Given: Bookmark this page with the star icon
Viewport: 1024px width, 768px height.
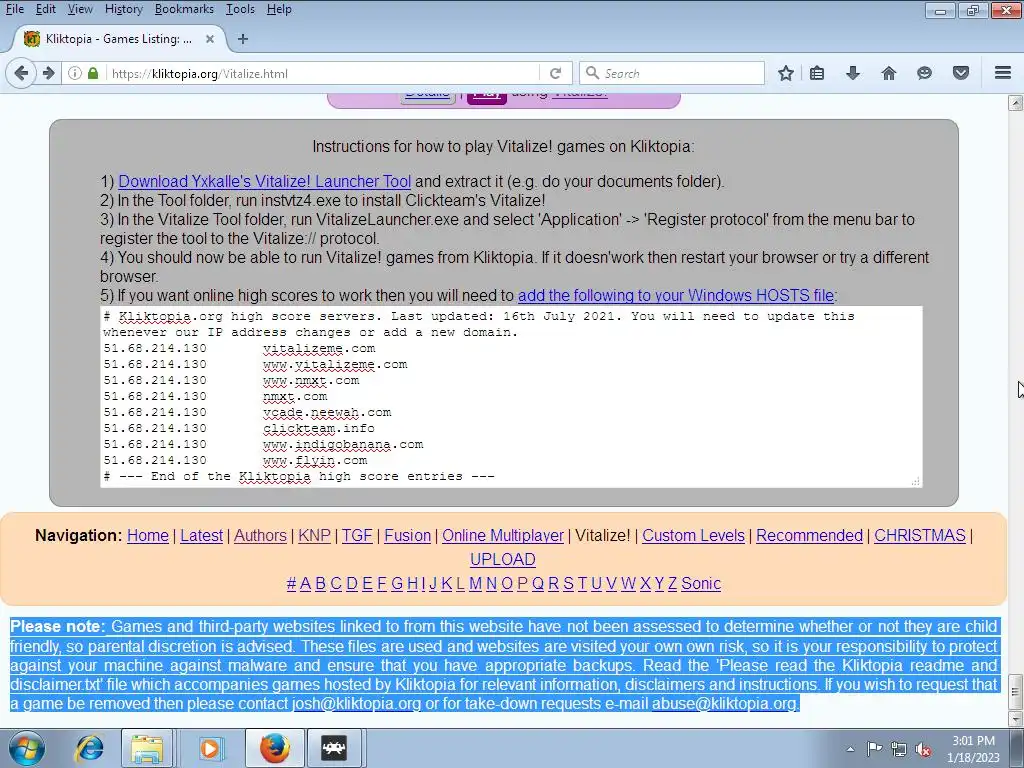Looking at the screenshot, I should 786,73.
